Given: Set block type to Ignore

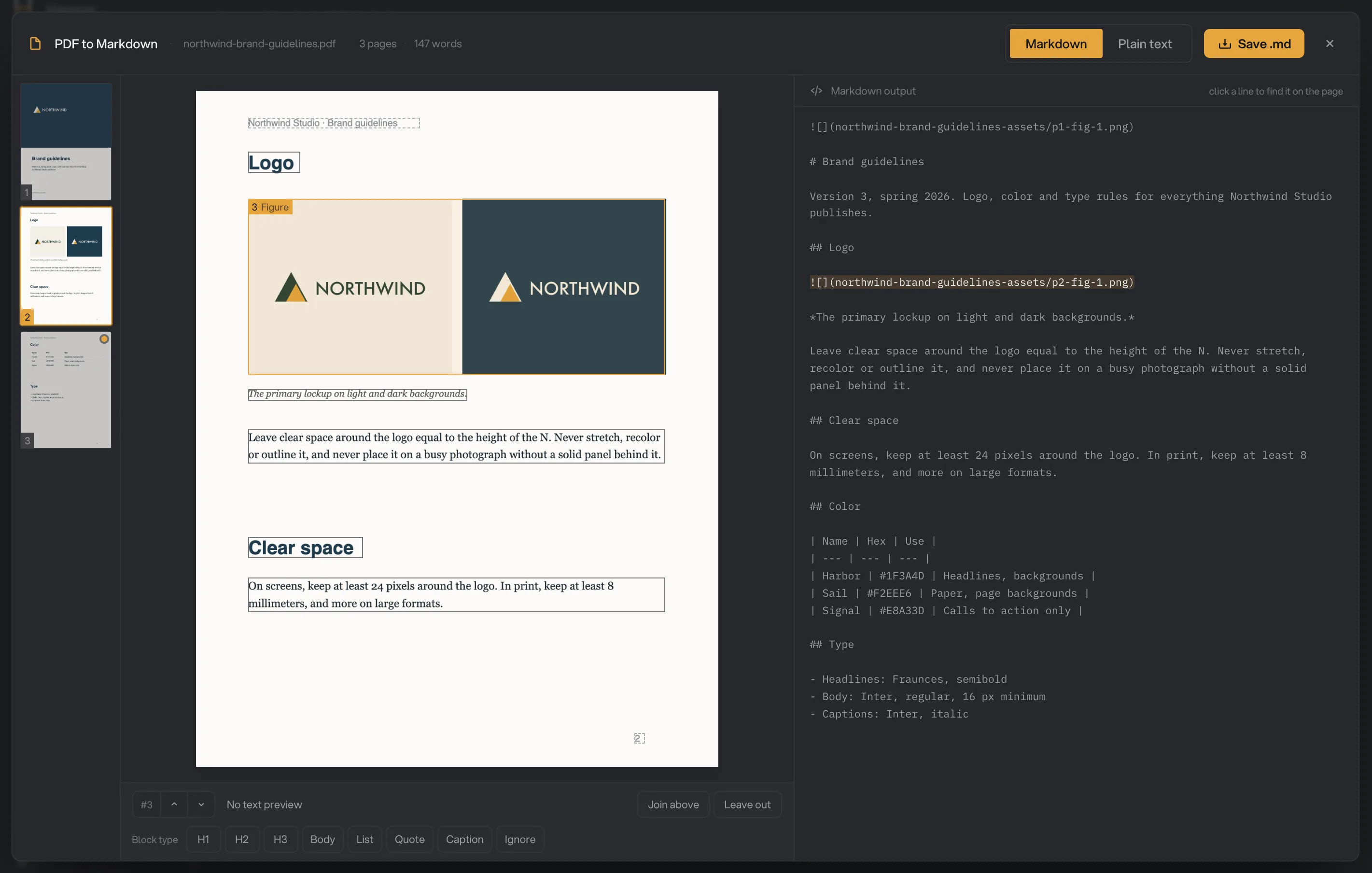Looking at the screenshot, I should [x=519, y=839].
